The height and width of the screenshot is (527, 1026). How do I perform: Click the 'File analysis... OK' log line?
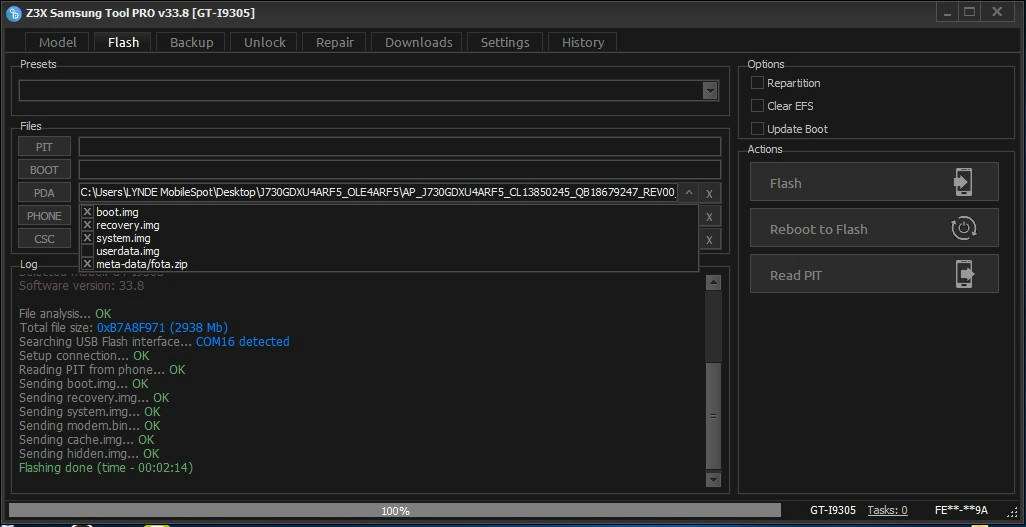click(x=65, y=314)
